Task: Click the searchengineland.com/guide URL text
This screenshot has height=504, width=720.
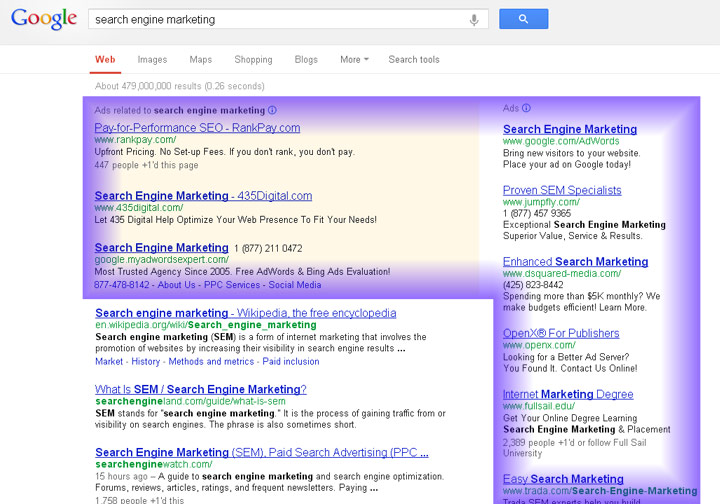Action: [190, 401]
